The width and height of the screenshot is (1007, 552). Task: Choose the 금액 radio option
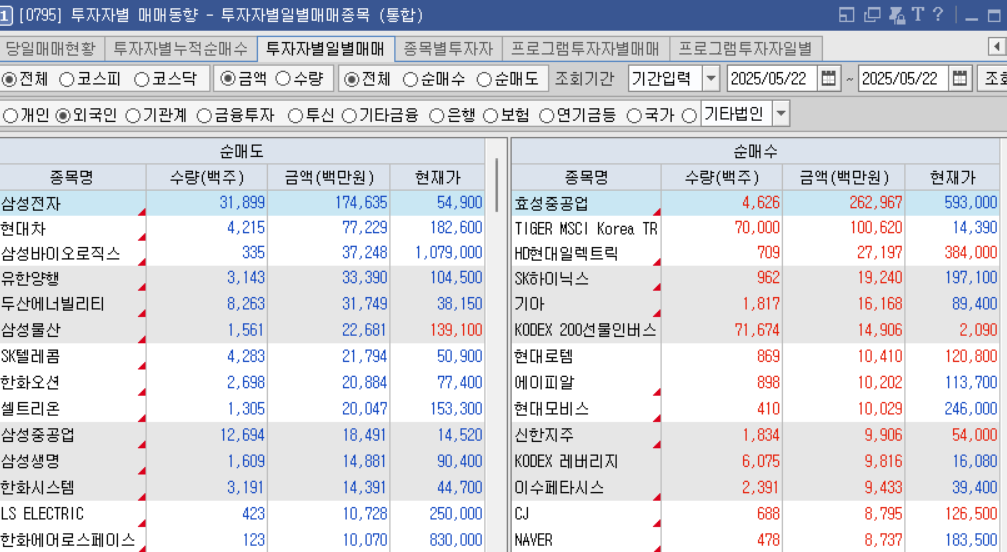227,78
